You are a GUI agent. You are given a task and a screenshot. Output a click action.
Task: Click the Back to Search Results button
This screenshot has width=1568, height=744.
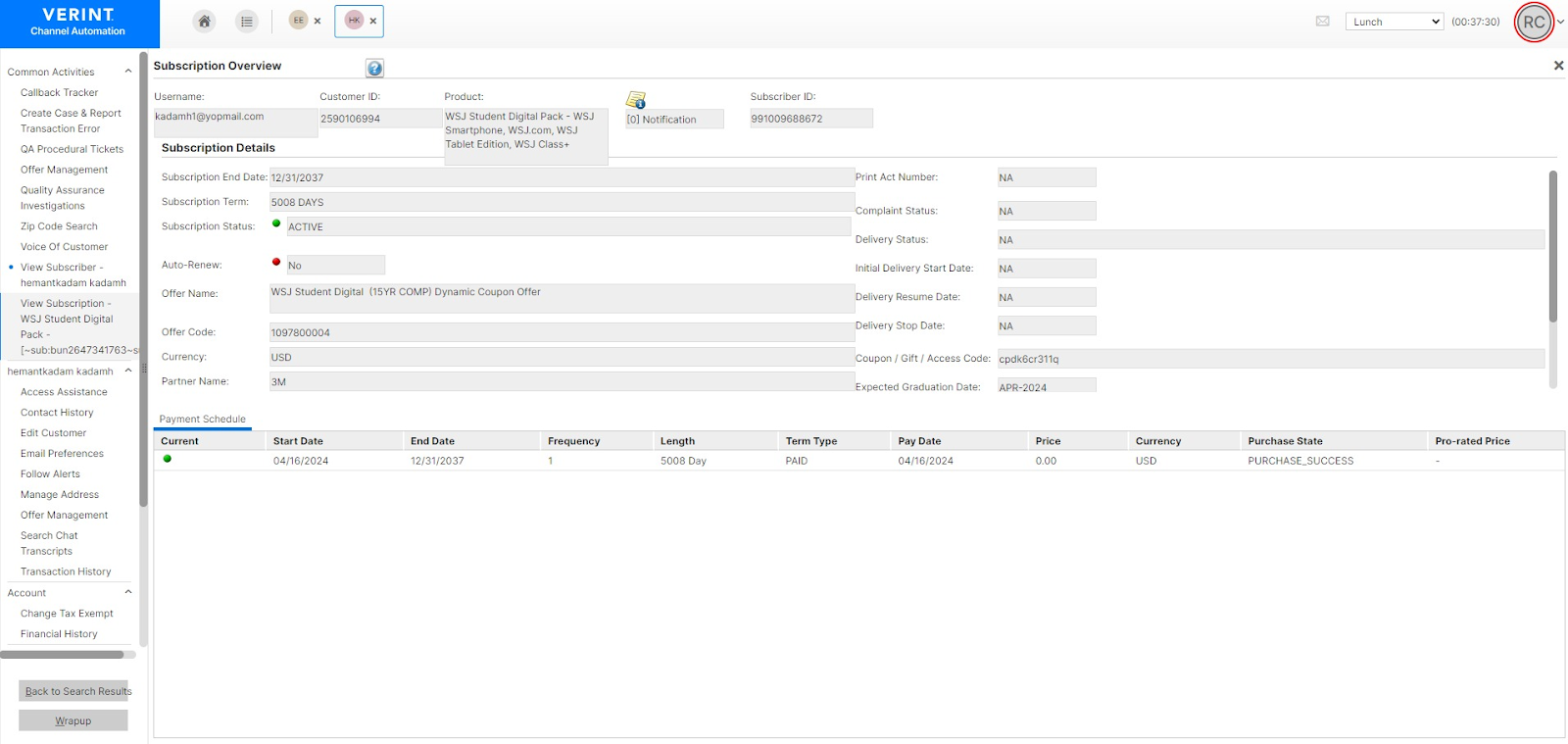pos(73,691)
